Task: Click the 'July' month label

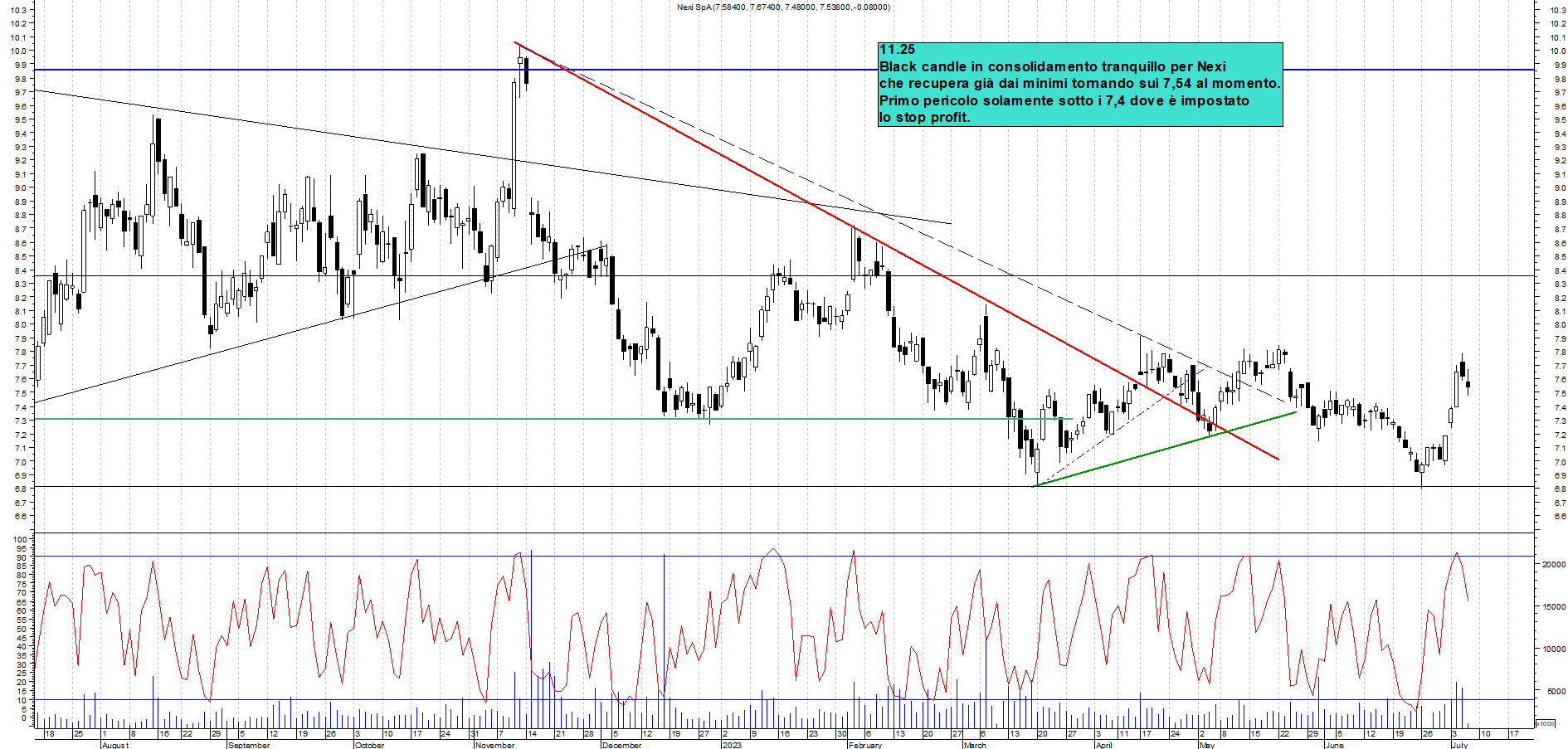Action: (1459, 745)
